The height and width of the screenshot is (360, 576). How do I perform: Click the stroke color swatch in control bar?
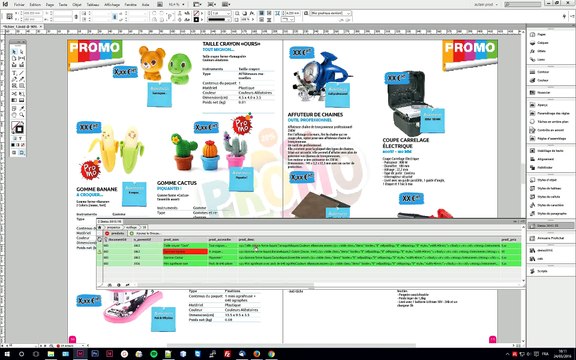click(x=196, y=19)
